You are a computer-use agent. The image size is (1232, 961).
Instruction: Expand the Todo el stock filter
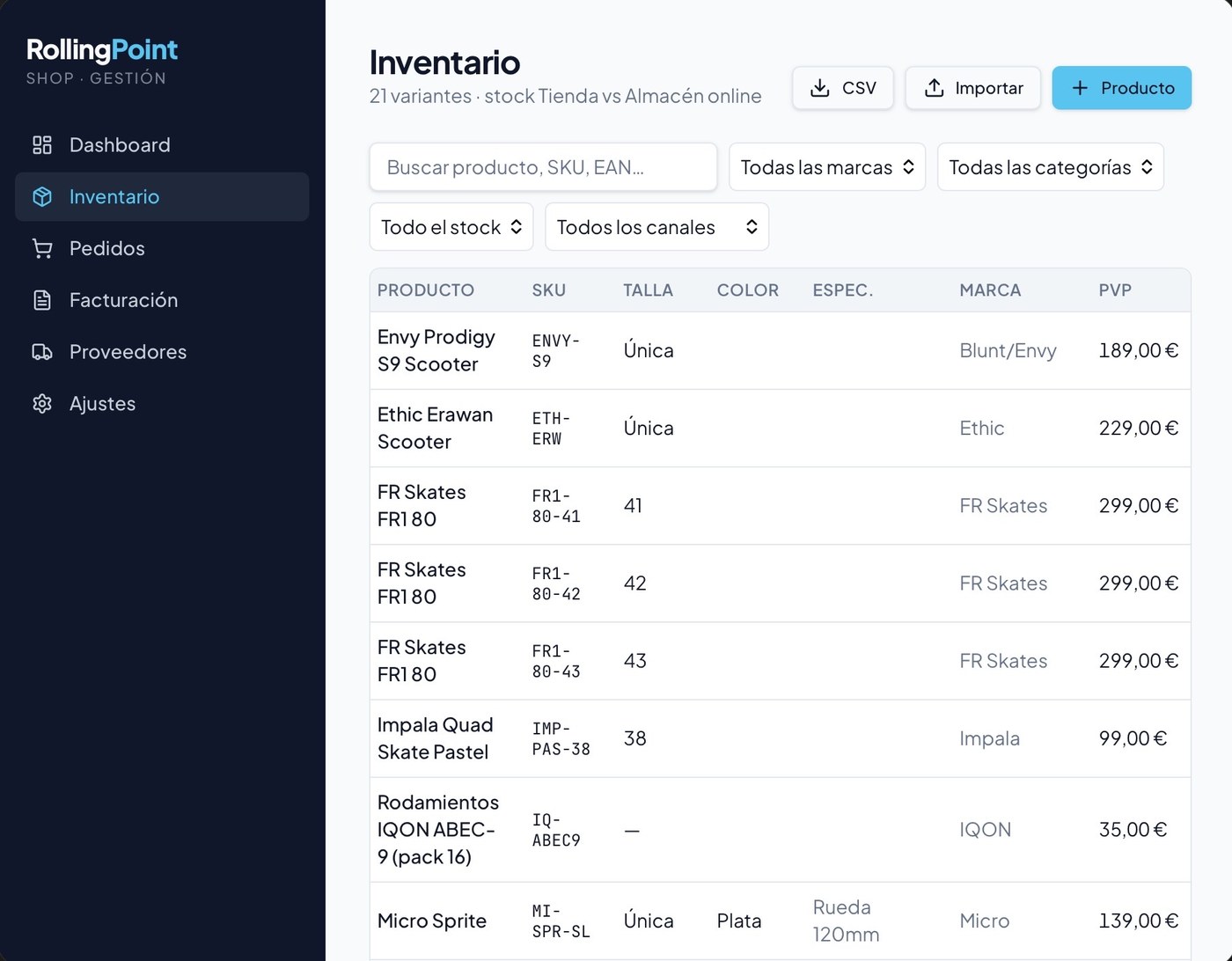pyautogui.click(x=451, y=227)
